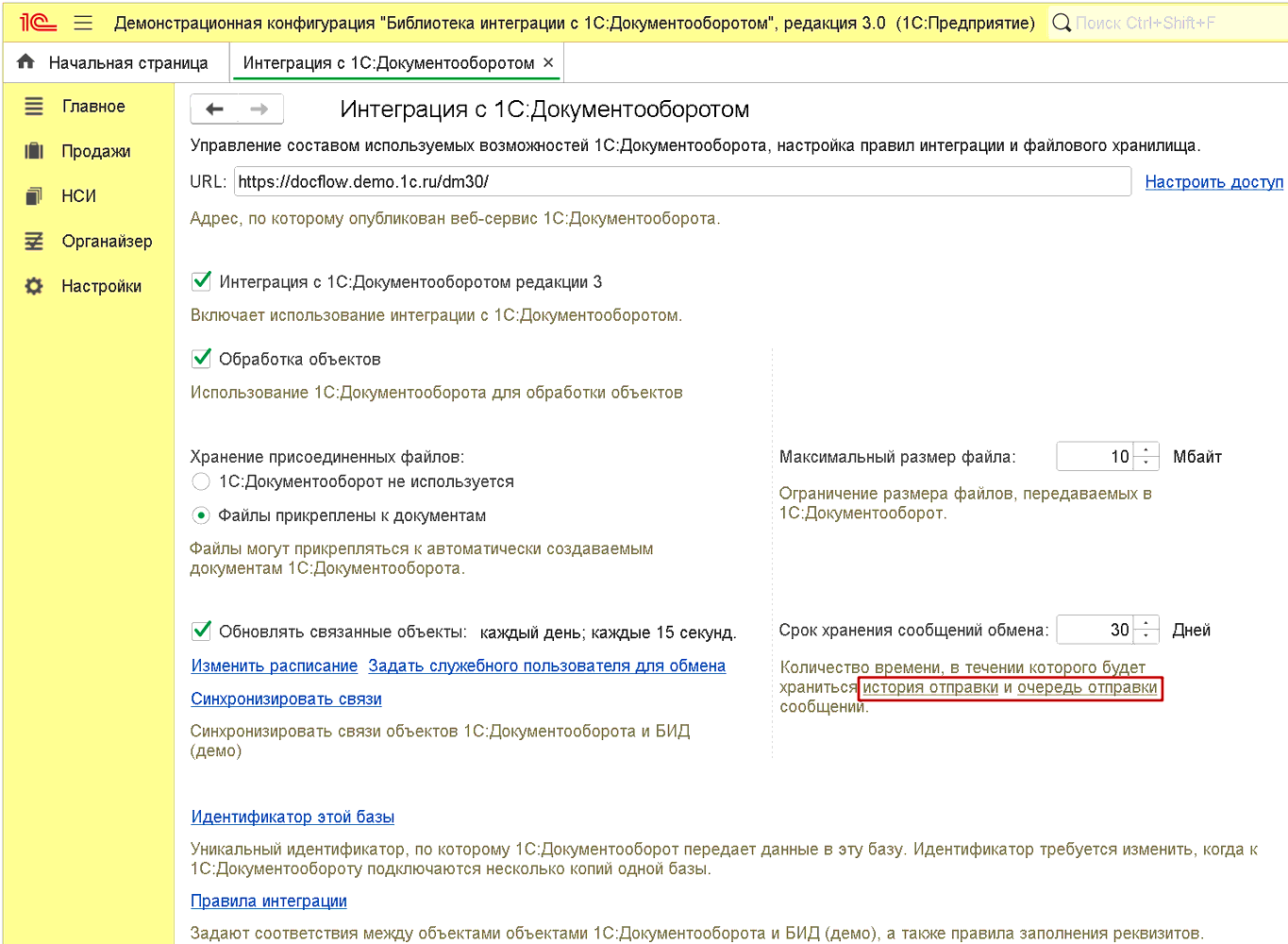Click the Органайзер section icon
Screen dimensions: 1288x944
click(34, 242)
